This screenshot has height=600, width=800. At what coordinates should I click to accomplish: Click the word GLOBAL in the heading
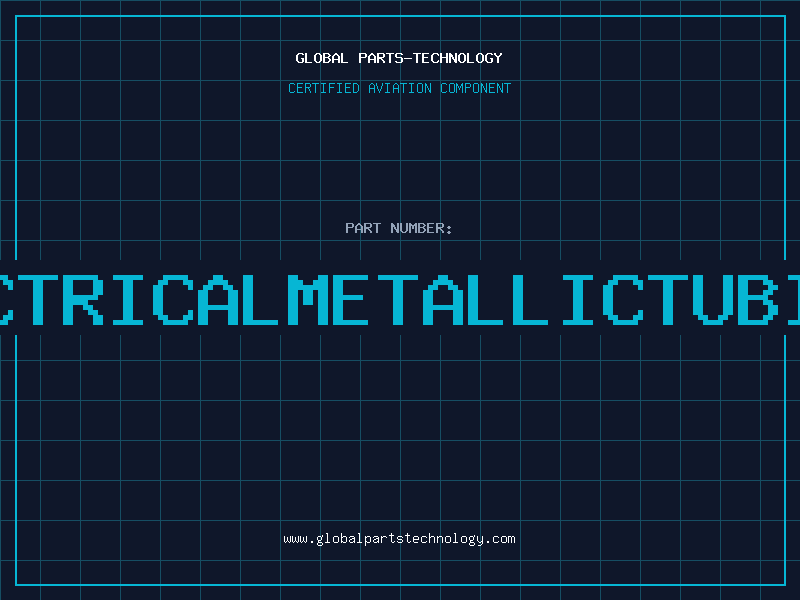pos(321,58)
